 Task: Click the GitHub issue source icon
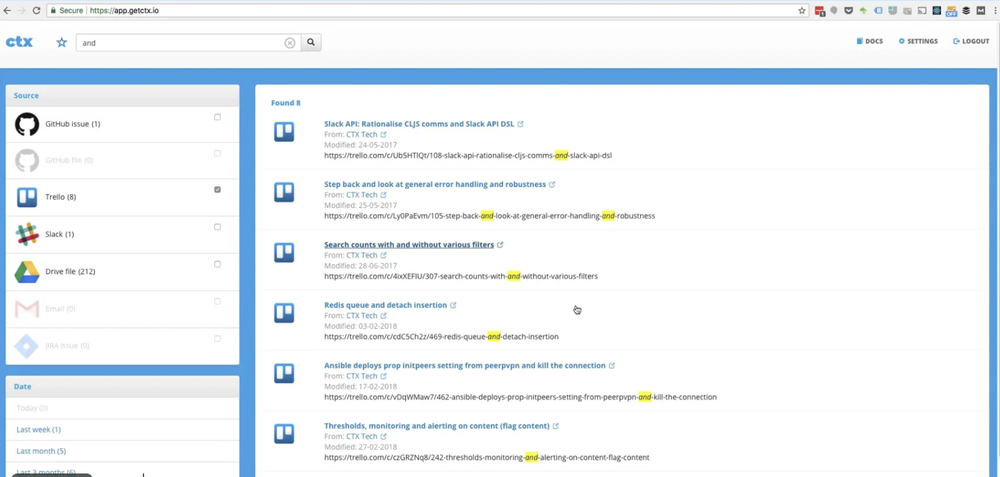coord(27,124)
